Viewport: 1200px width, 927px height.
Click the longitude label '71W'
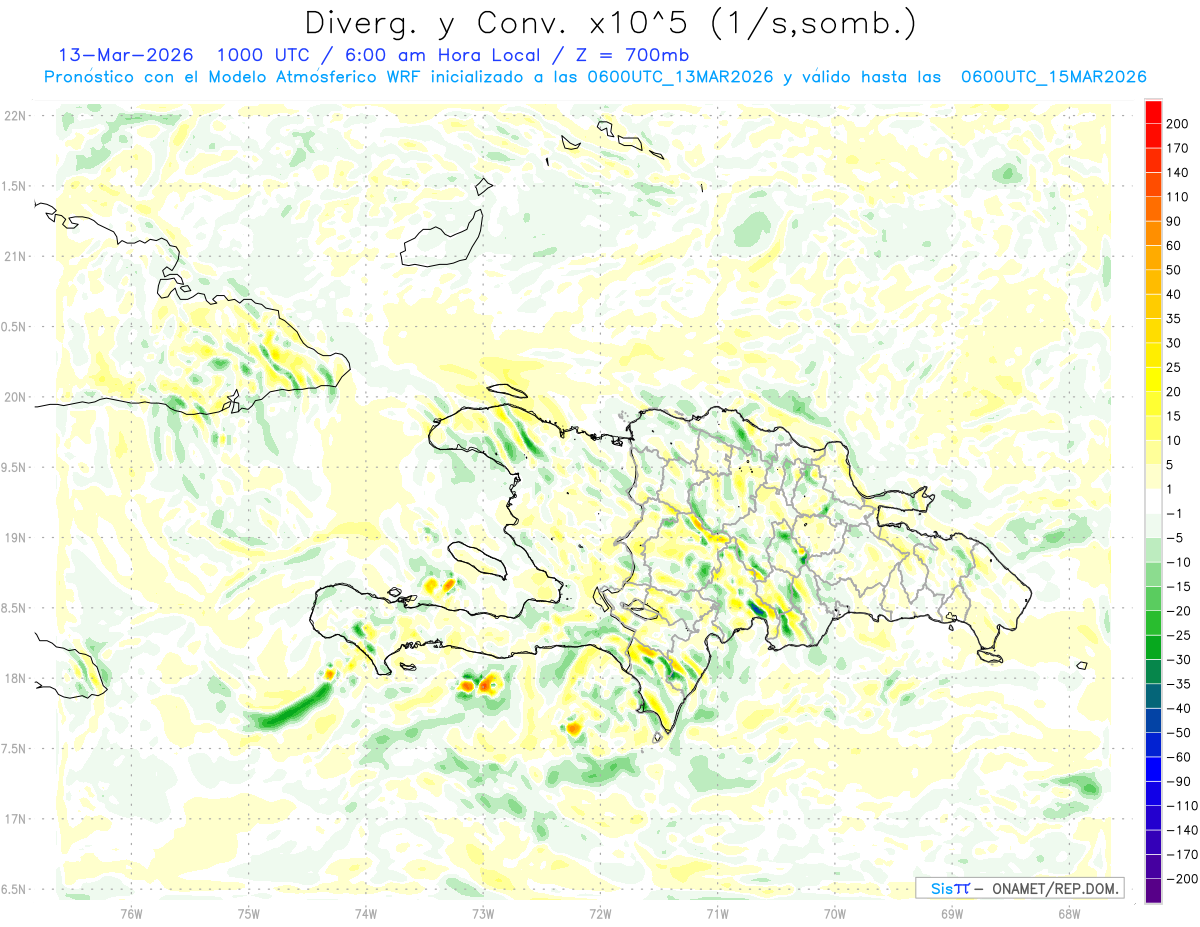pyautogui.click(x=717, y=913)
